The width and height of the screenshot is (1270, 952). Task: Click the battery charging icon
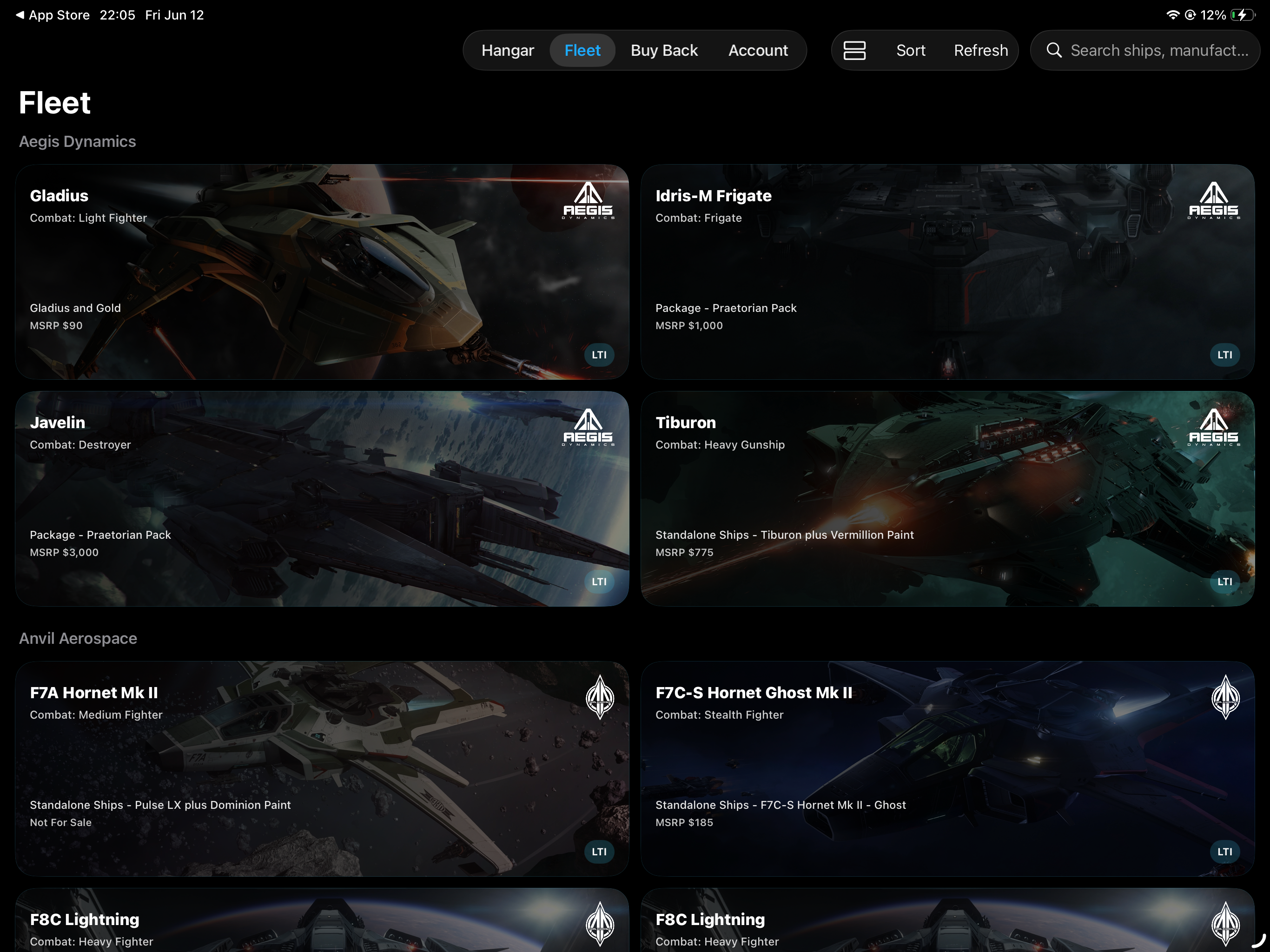(x=1243, y=15)
